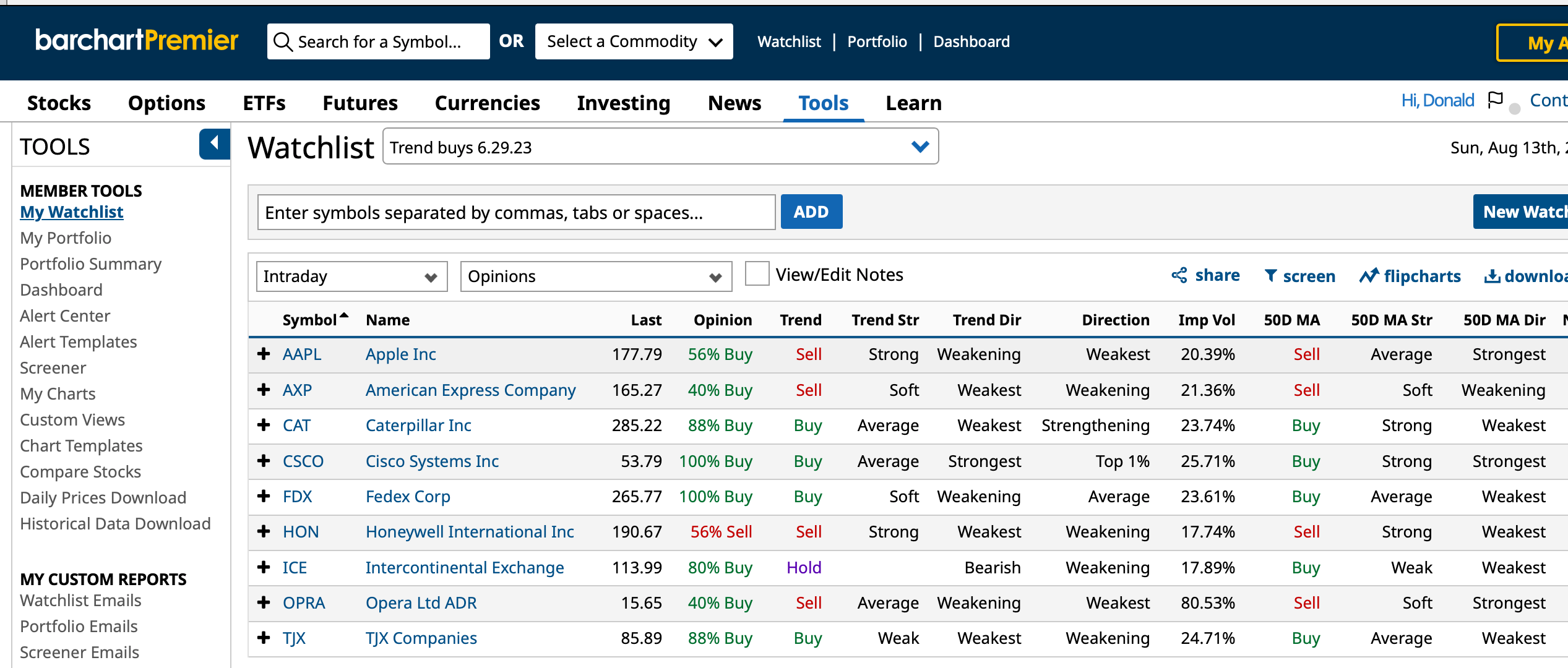Screen dimensions: 1568x668
Task: Collapse the TOOLS sidebar arrow
Action: coord(214,144)
